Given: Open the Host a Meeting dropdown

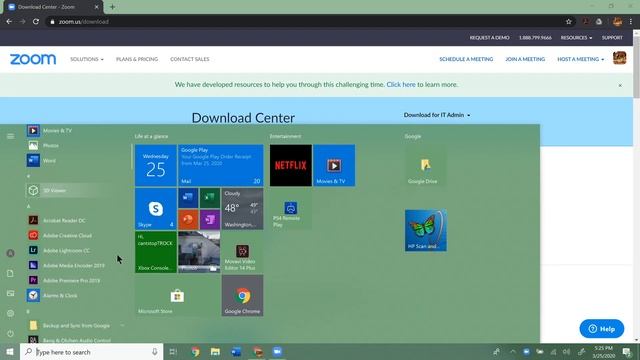Looking at the screenshot, I should pyautogui.click(x=580, y=59).
